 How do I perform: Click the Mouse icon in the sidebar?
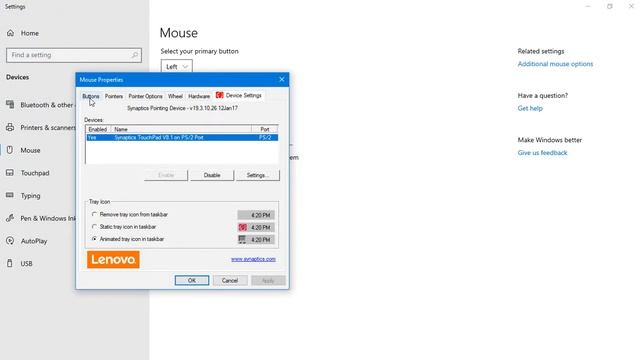tap(10, 150)
